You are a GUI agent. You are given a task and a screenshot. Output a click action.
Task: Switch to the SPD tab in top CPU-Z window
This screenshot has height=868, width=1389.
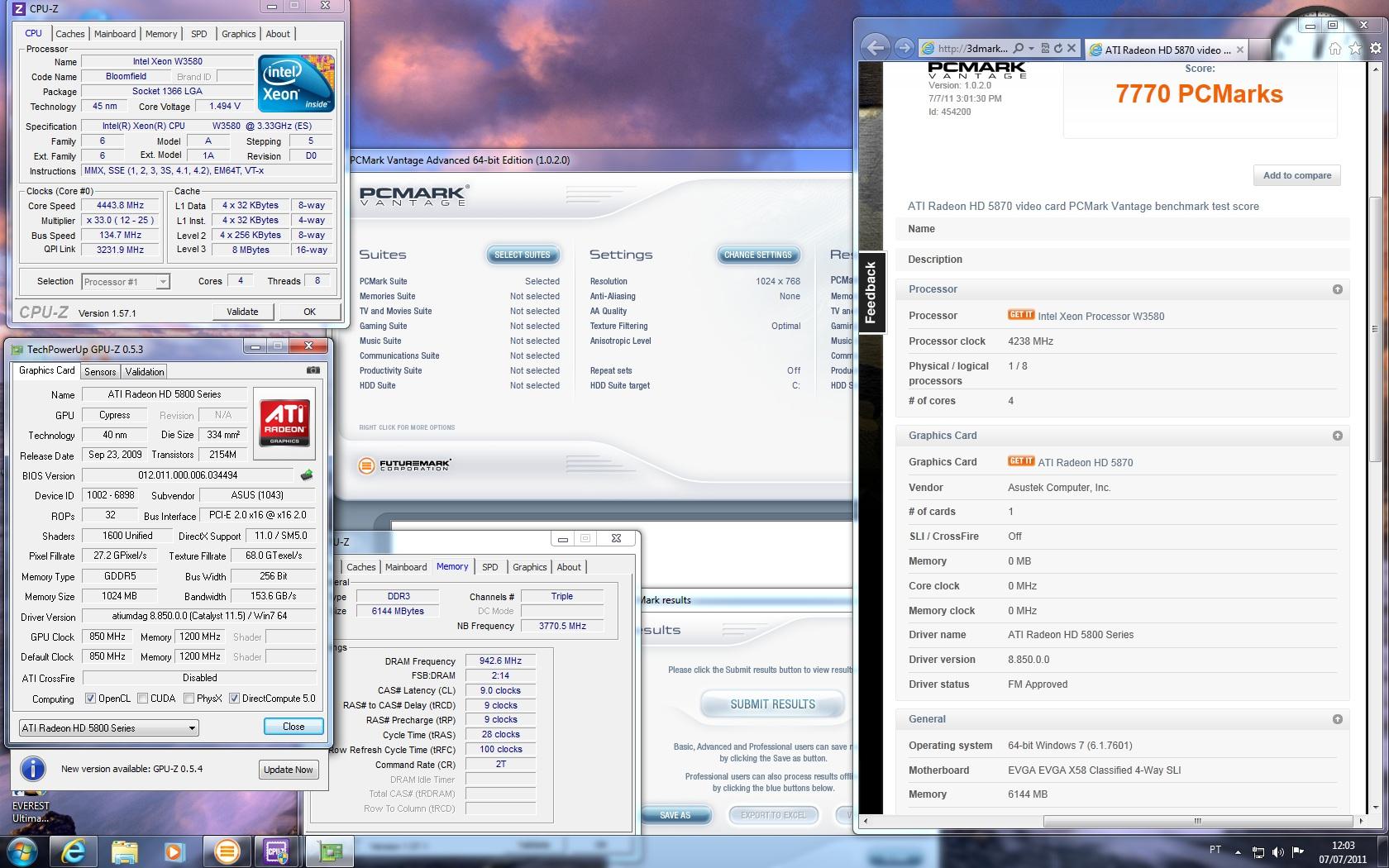(198, 34)
